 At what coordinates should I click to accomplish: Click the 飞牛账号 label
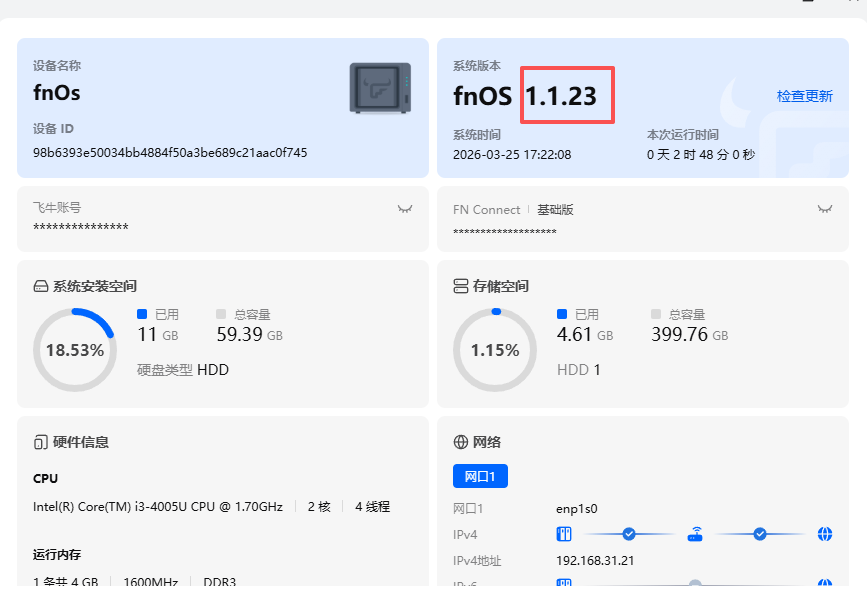[x=57, y=208]
